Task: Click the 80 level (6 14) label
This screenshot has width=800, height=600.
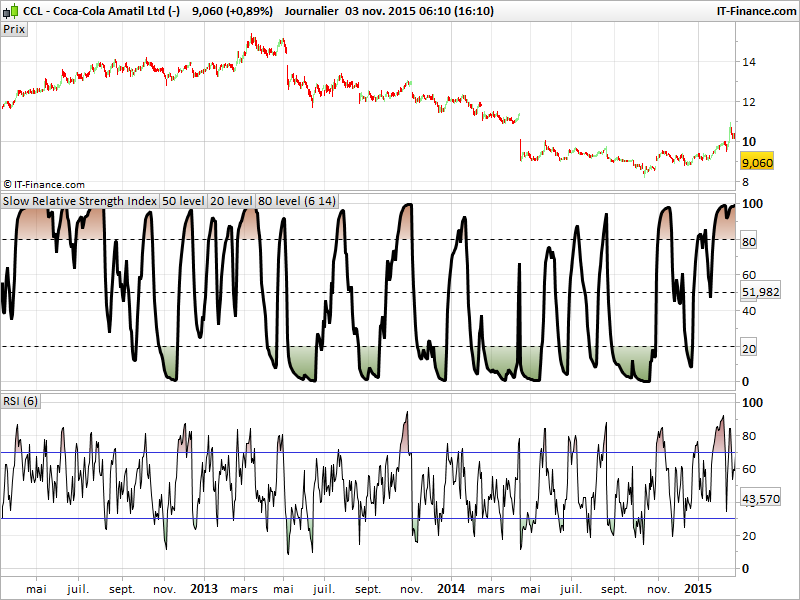Action: (296, 201)
